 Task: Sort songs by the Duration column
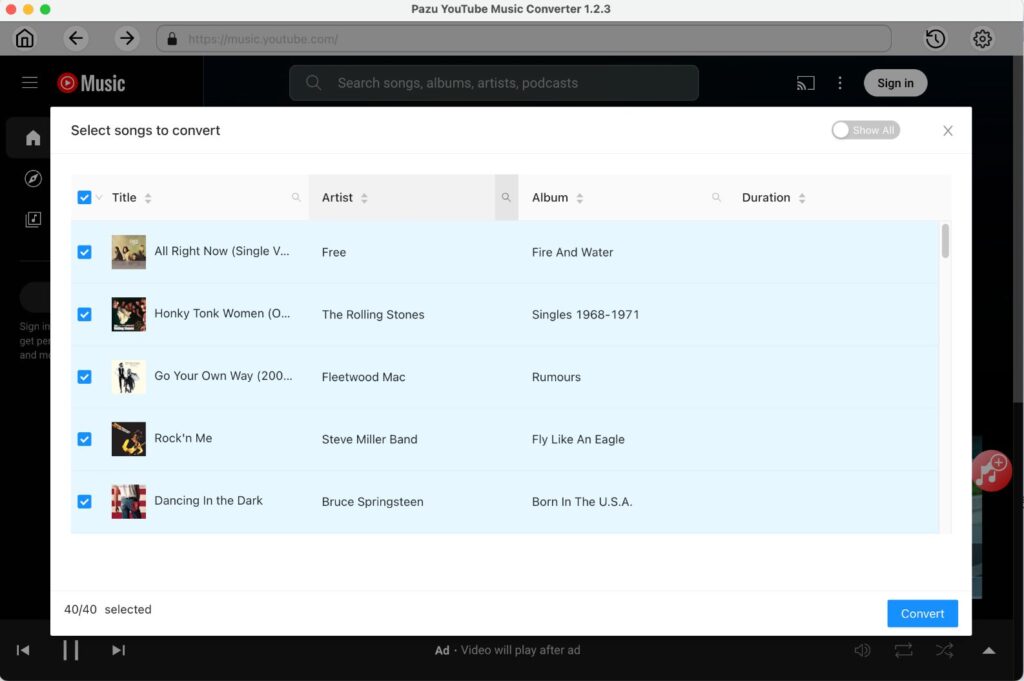coord(802,197)
